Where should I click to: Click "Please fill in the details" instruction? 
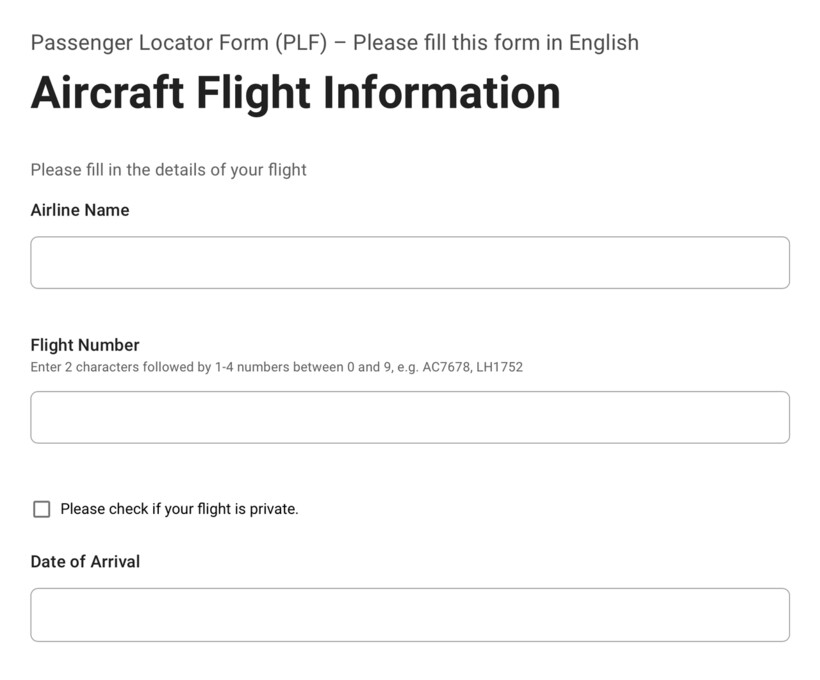[x=168, y=170]
